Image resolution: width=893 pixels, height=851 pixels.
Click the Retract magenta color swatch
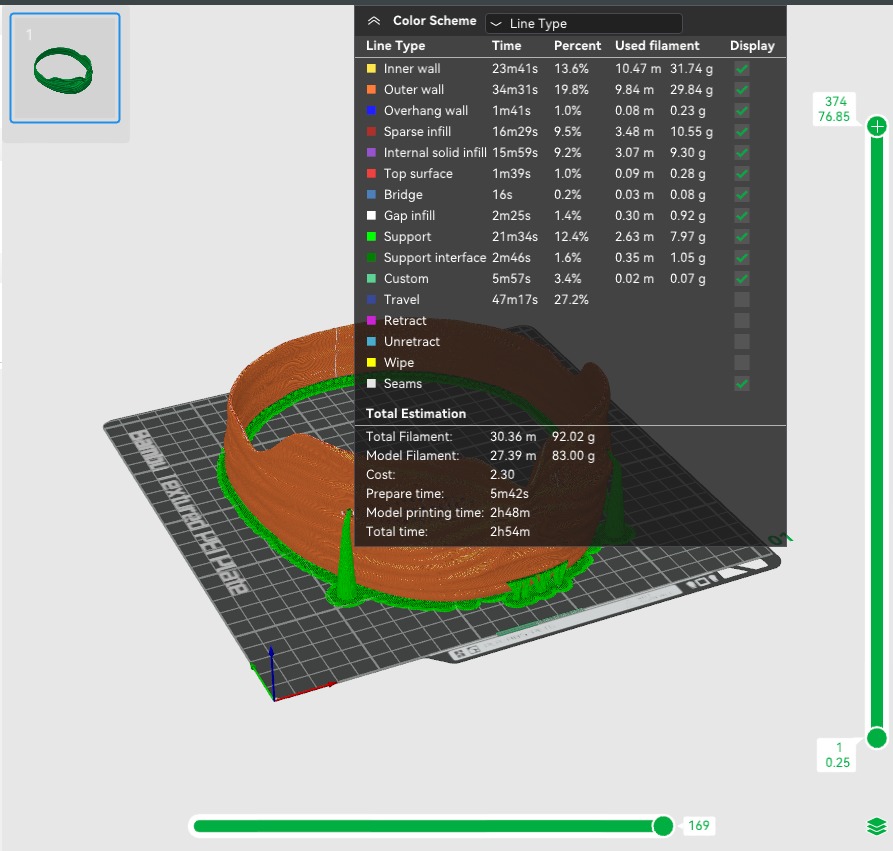coord(371,321)
